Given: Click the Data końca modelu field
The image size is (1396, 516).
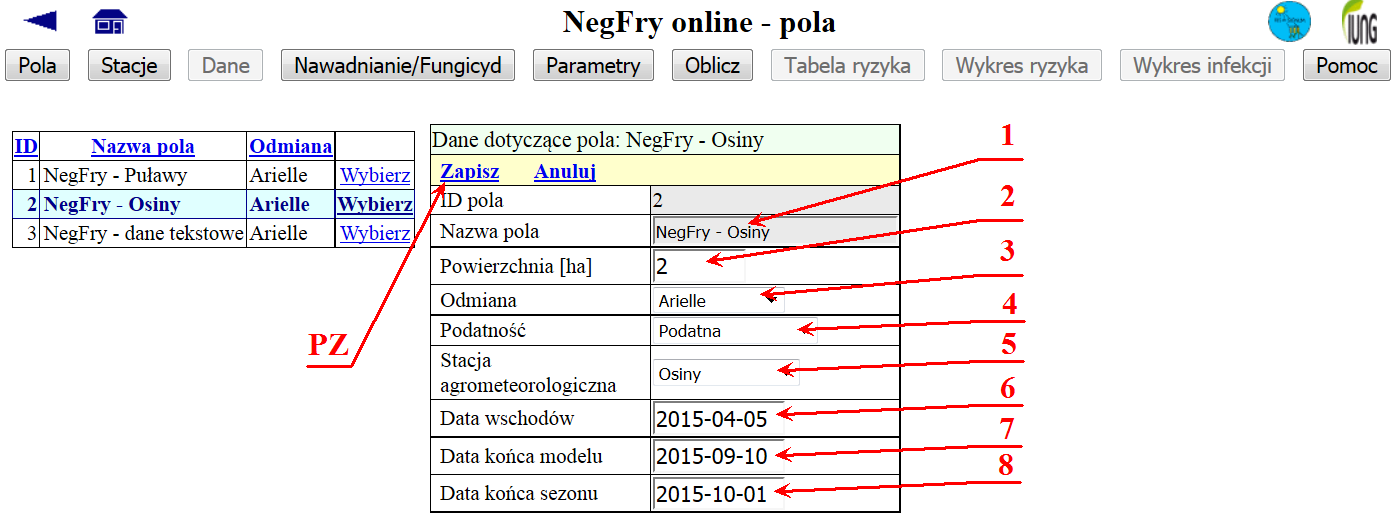Looking at the screenshot, I should click(x=718, y=457).
